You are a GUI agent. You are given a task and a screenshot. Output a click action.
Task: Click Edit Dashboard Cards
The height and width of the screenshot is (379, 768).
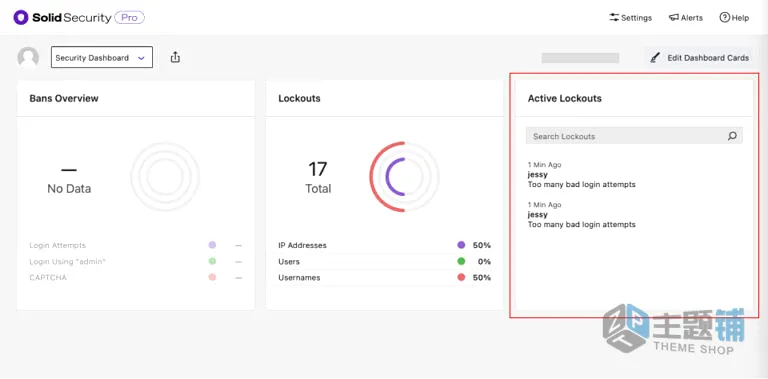699,58
